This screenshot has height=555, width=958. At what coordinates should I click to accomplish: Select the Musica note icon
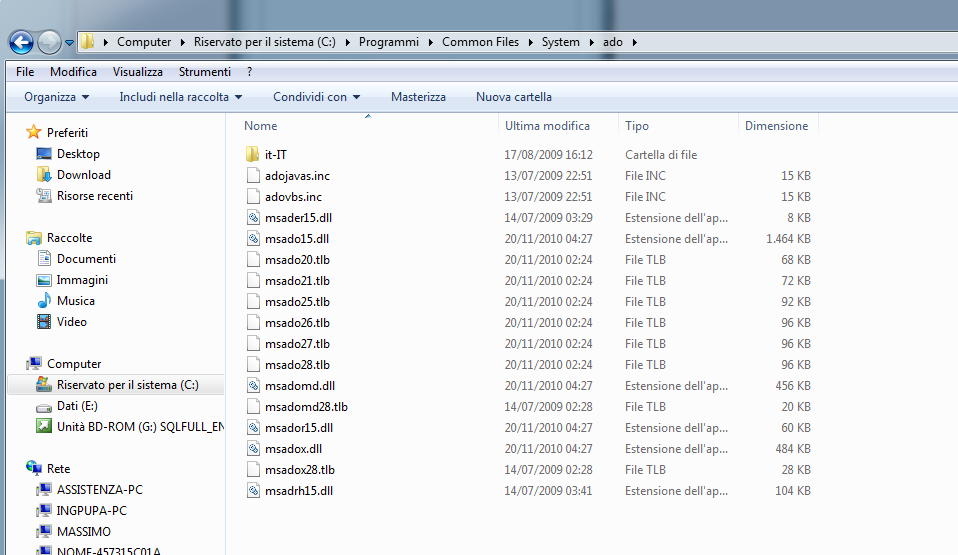(x=44, y=300)
